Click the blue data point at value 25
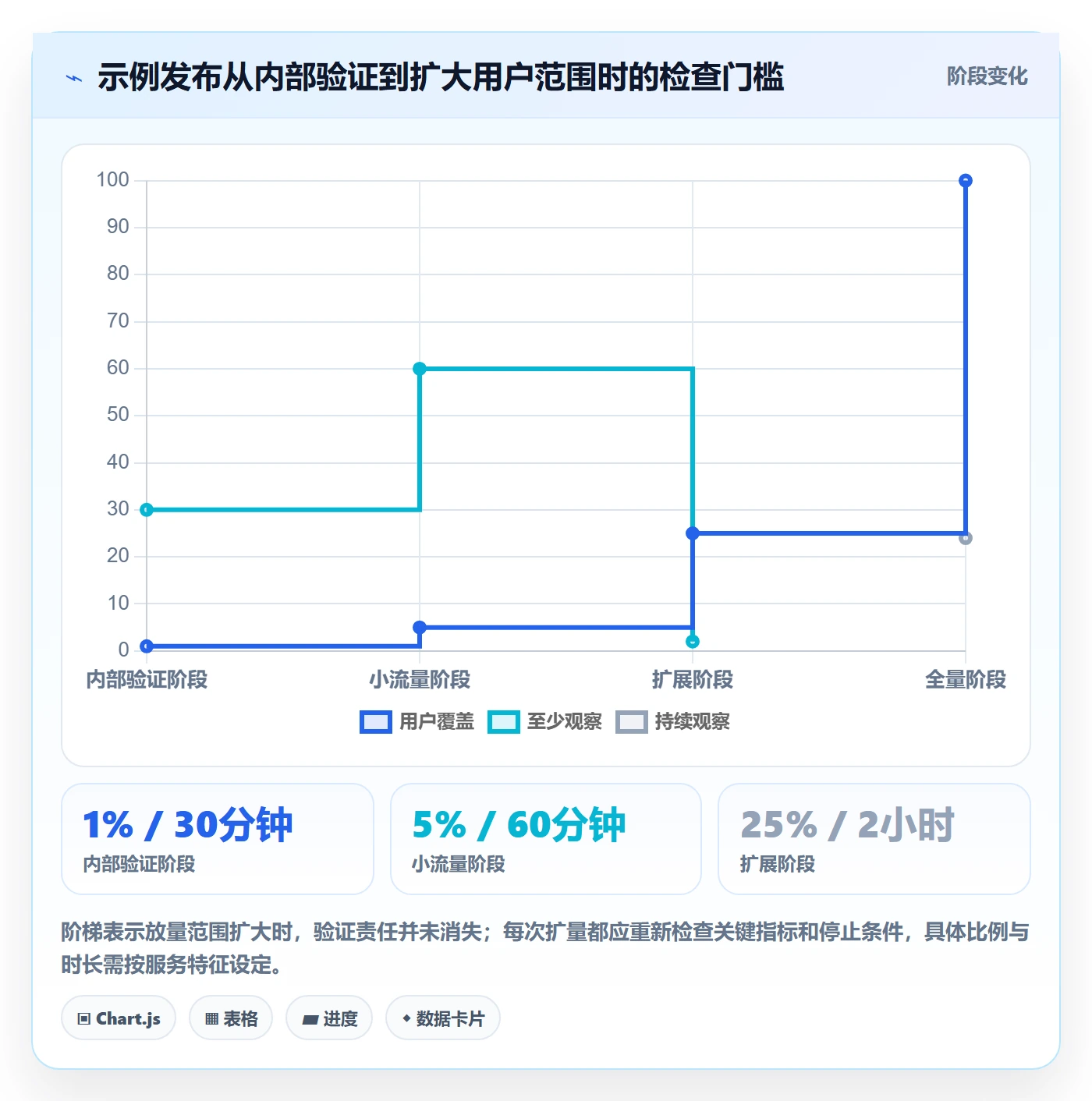Screen dimensions: 1092x1101 (x=693, y=533)
